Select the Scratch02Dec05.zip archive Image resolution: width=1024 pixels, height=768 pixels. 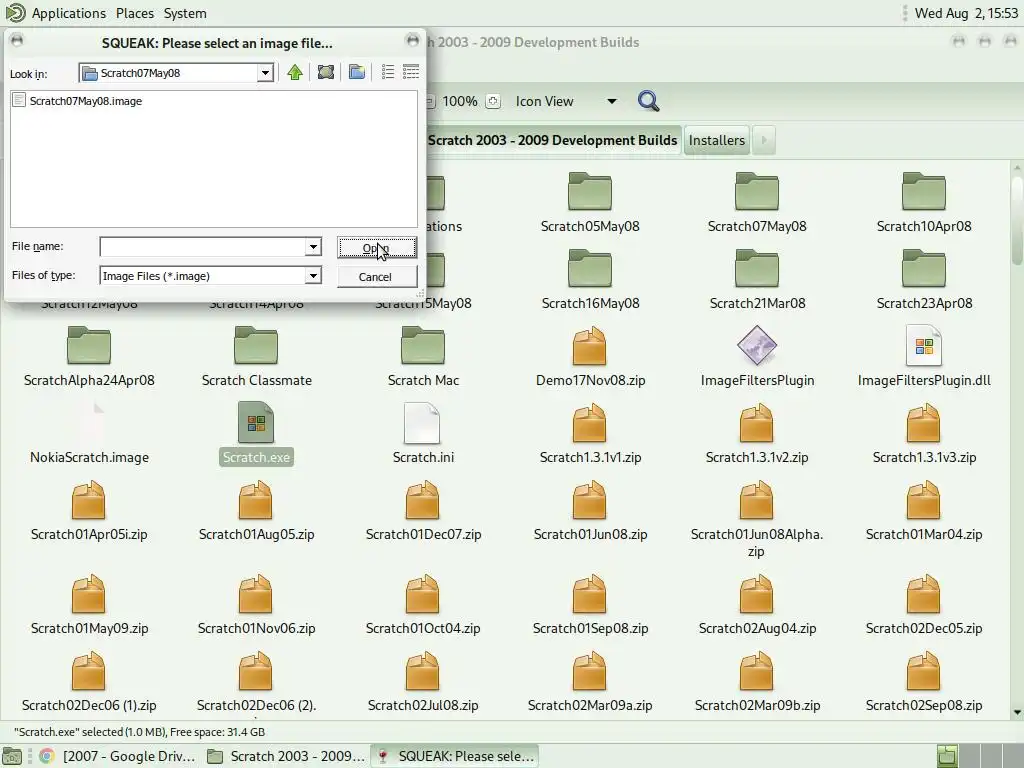(923, 605)
